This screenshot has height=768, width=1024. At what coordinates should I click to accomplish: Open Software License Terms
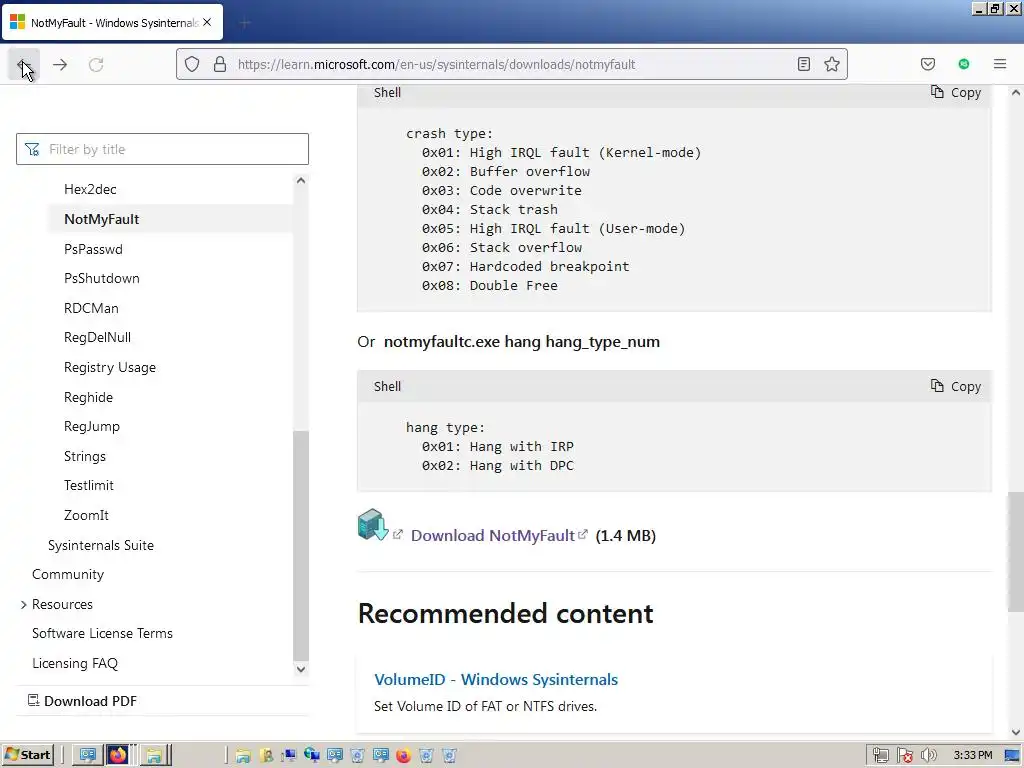103,633
